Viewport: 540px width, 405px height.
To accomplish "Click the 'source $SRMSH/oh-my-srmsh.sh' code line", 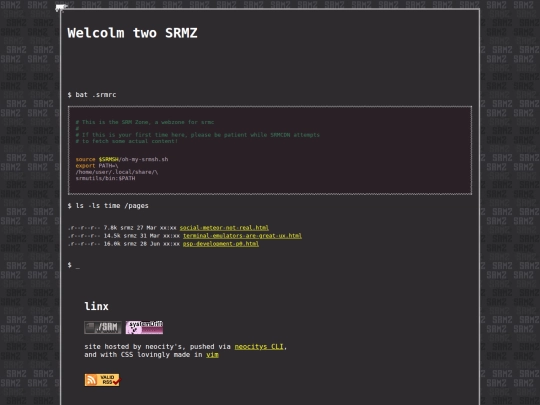I will [122, 159].
